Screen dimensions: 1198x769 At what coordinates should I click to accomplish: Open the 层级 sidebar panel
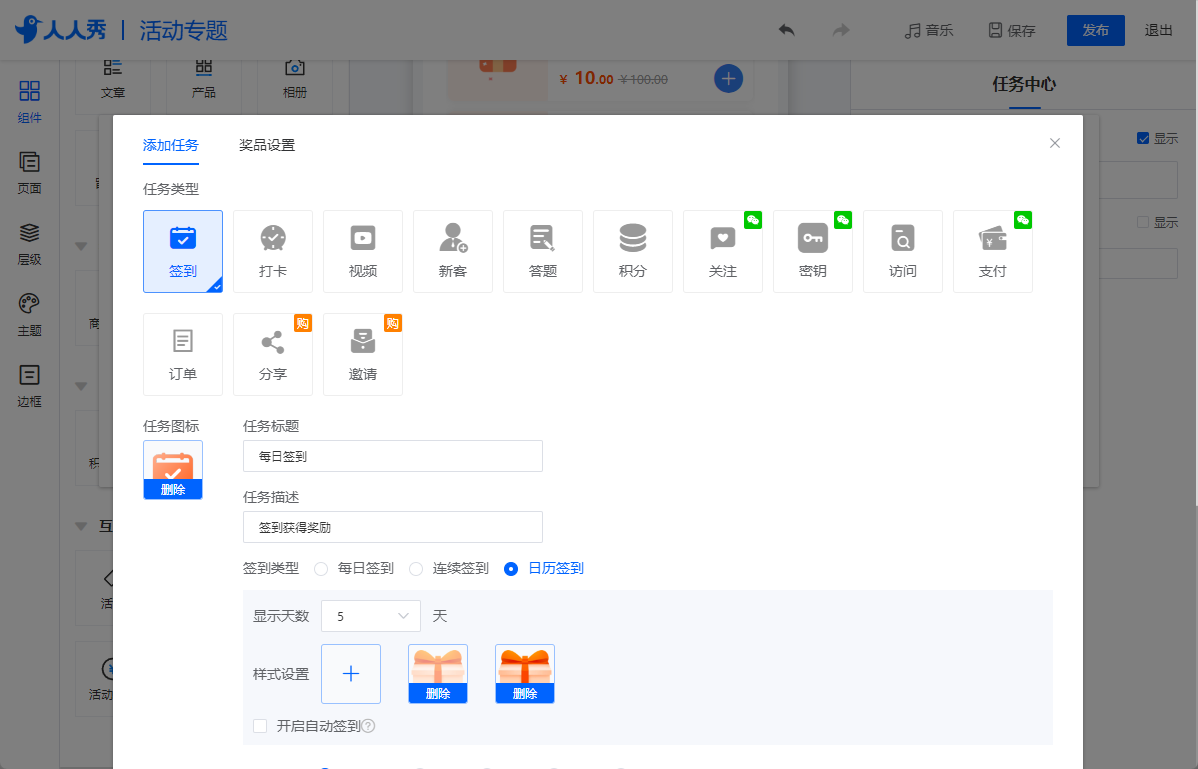click(x=29, y=244)
